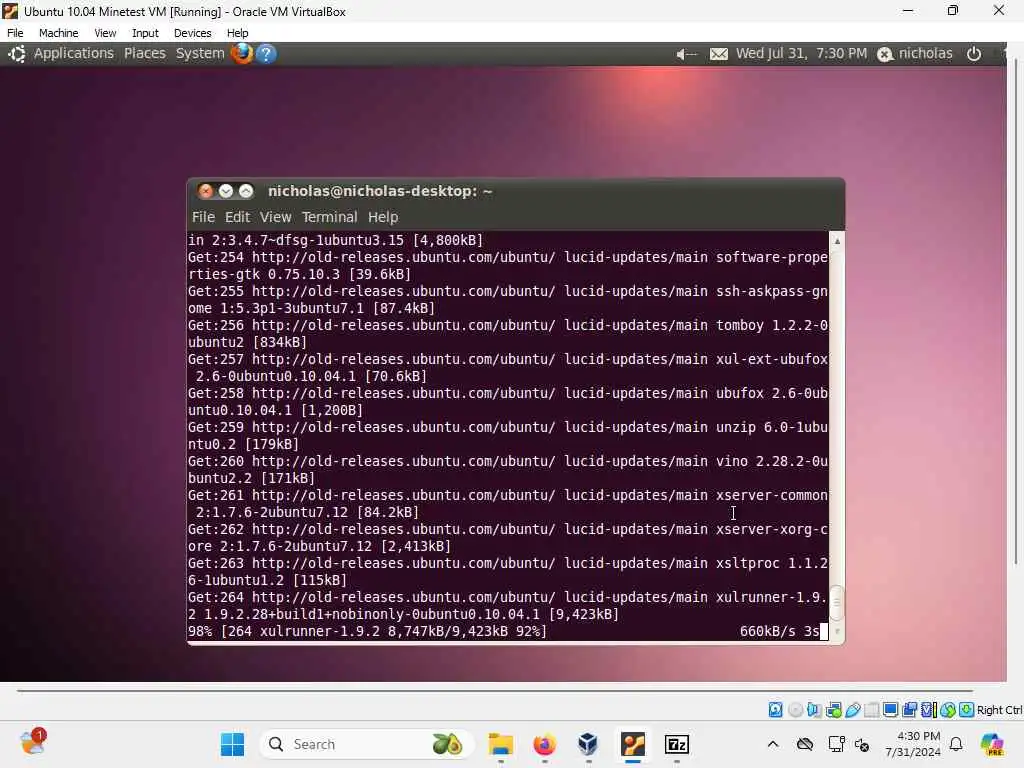Open terminal View menu
This screenshot has width=1024, height=768.
point(276,217)
